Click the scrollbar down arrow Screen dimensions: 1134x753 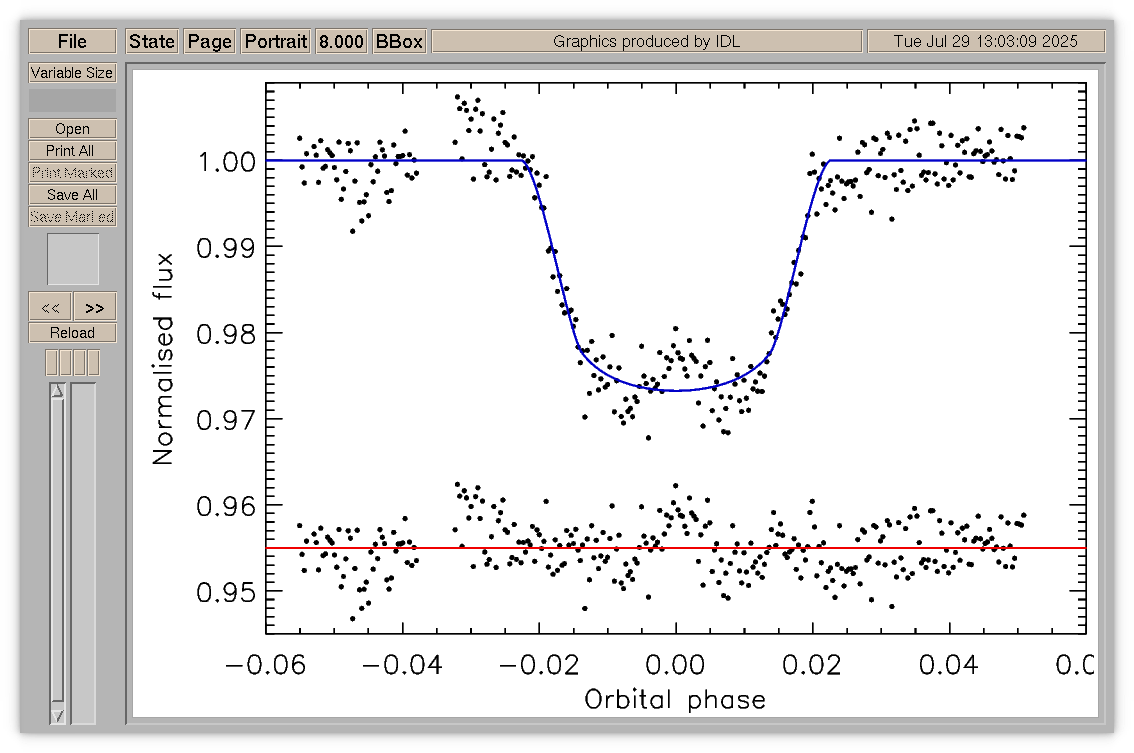pyautogui.click(x=57, y=716)
